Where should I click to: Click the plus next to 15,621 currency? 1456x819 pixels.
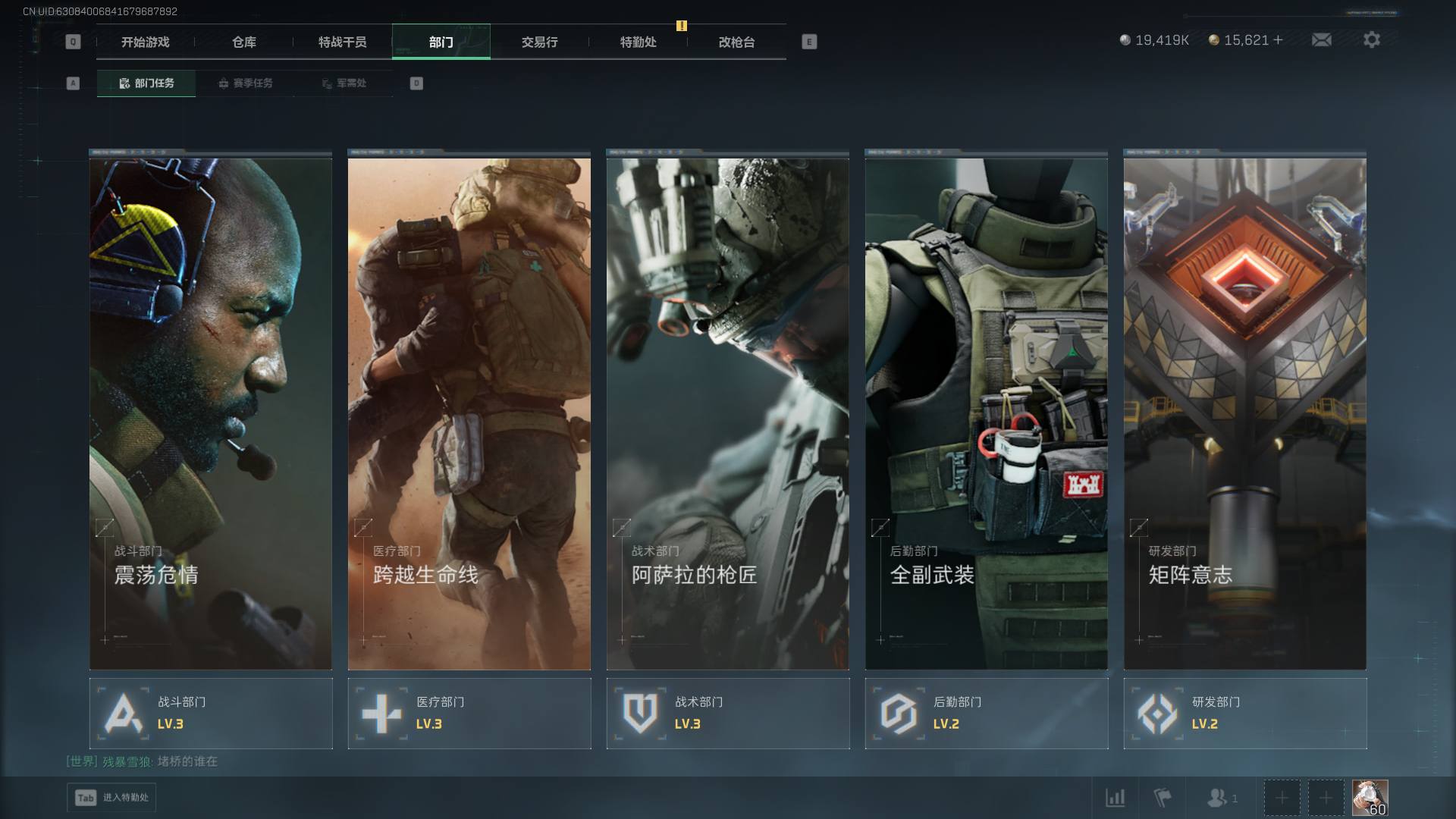[x=1279, y=40]
